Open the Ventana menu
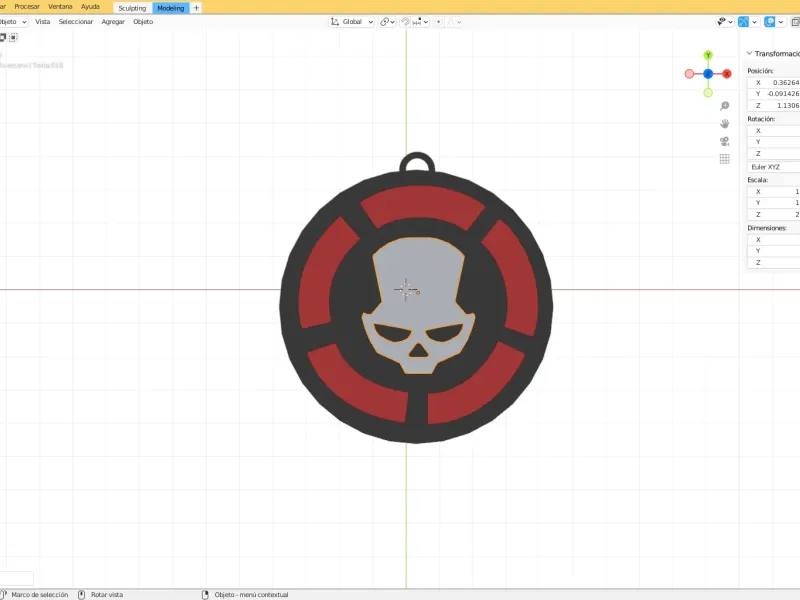The width and height of the screenshot is (800, 600). click(x=60, y=7)
